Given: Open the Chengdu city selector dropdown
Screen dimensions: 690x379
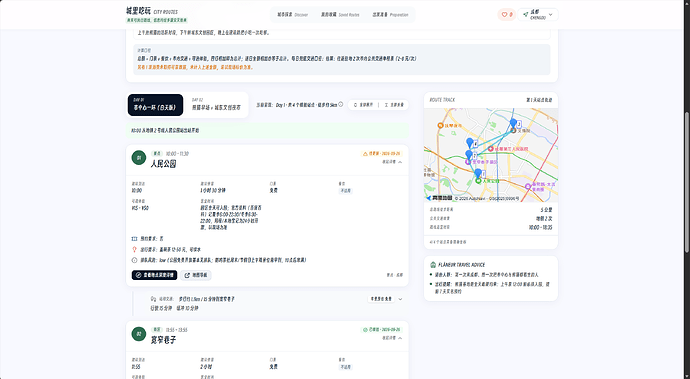Looking at the screenshot, I should (538, 15).
